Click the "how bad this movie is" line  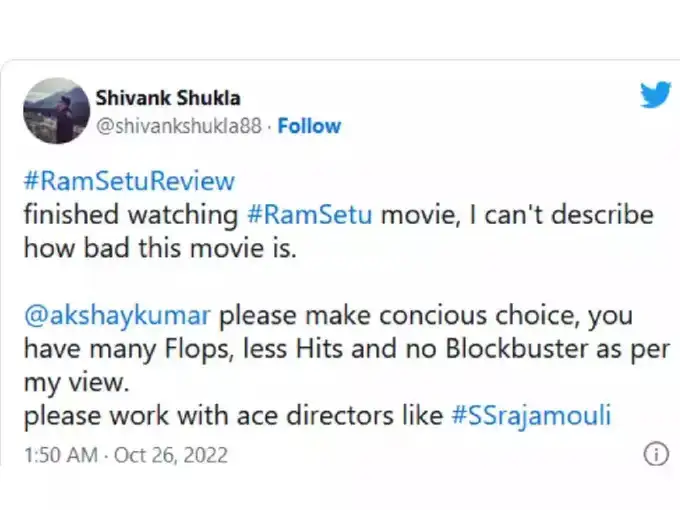point(158,248)
